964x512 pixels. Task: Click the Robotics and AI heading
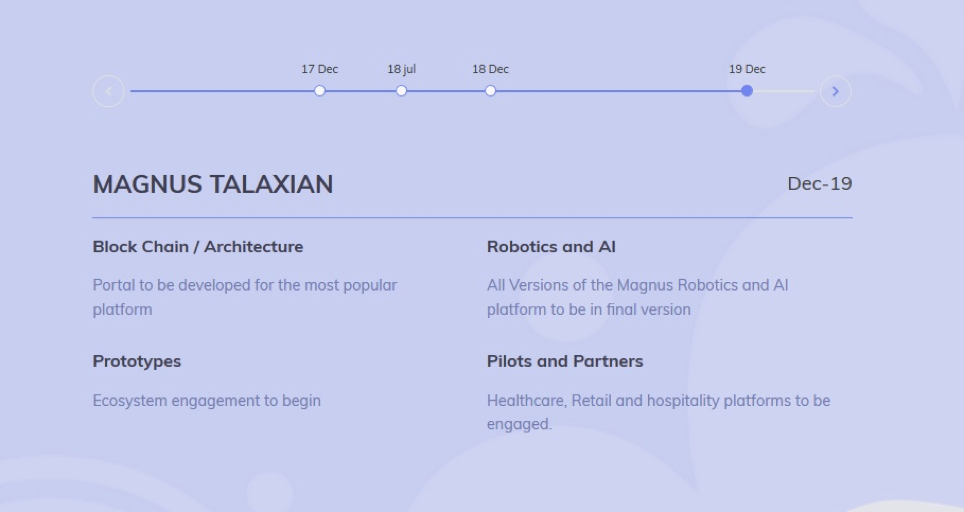[551, 246]
